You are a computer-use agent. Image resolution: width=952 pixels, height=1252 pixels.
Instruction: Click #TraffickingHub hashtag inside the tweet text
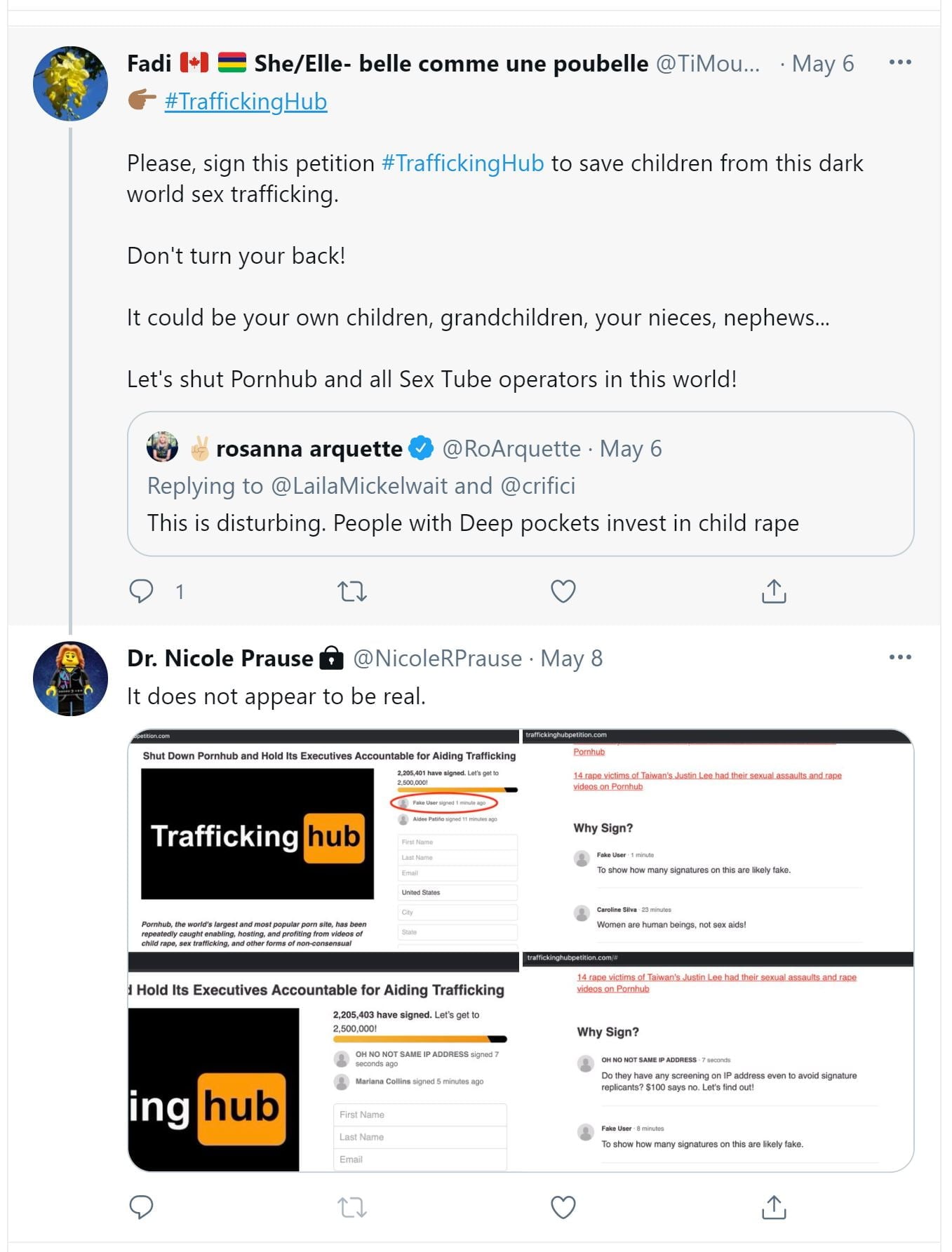(x=463, y=163)
